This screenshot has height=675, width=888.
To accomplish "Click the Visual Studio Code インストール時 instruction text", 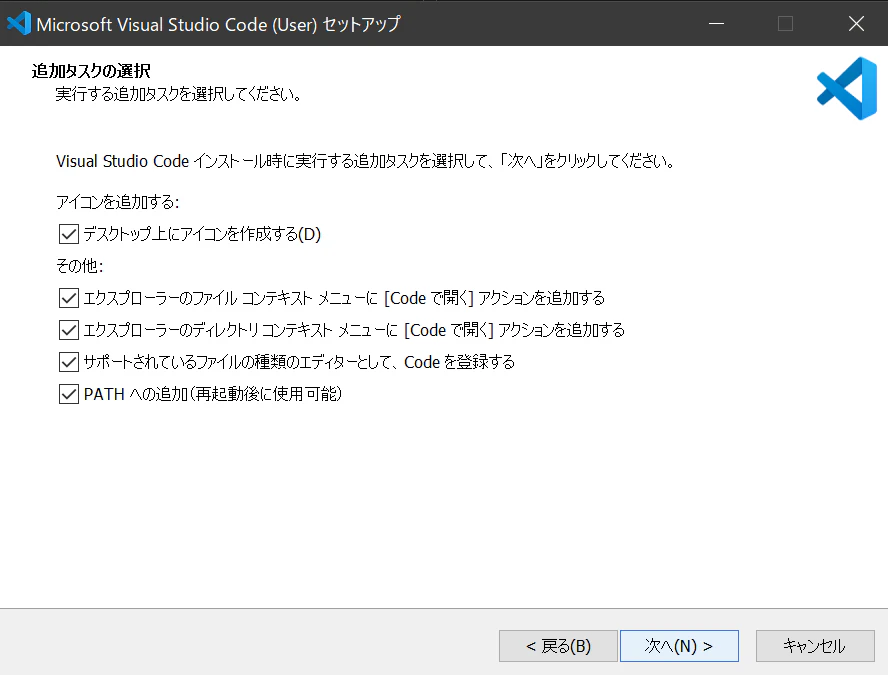I will tap(365, 161).
